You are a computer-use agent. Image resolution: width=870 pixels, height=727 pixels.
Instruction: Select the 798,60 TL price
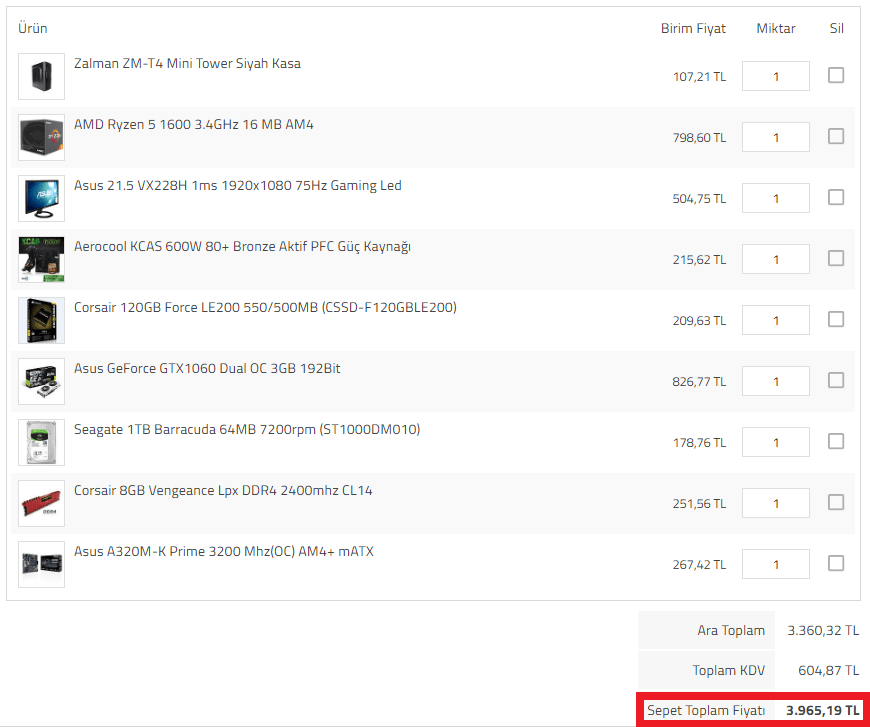click(699, 138)
